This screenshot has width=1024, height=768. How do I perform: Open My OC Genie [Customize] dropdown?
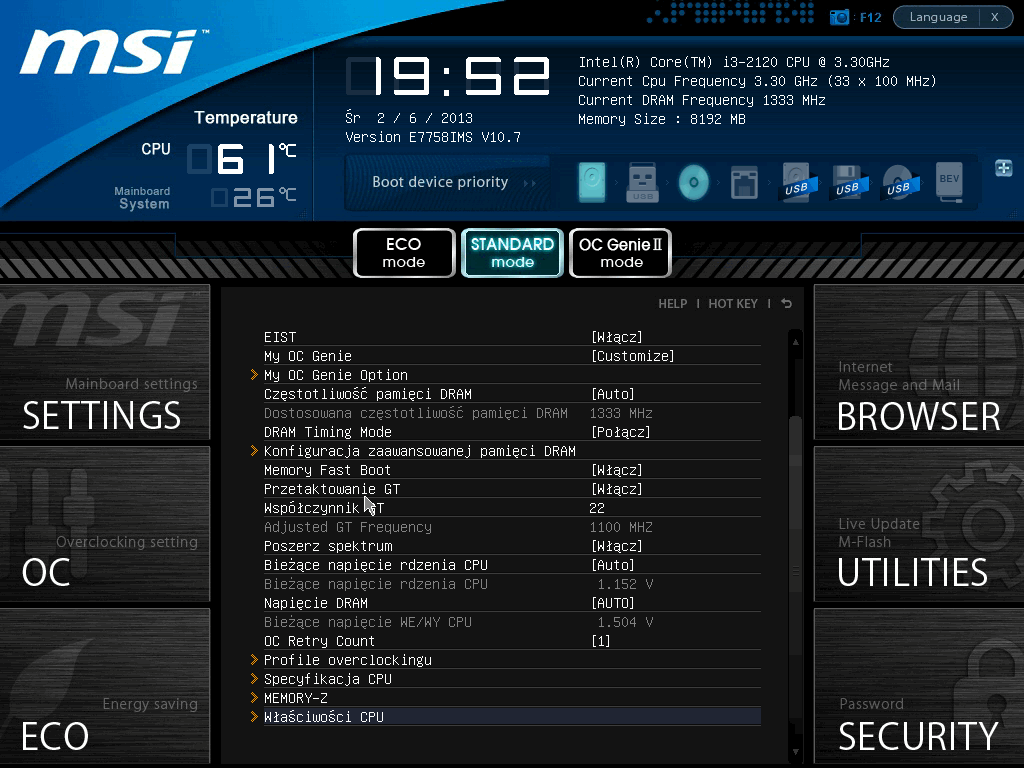632,356
